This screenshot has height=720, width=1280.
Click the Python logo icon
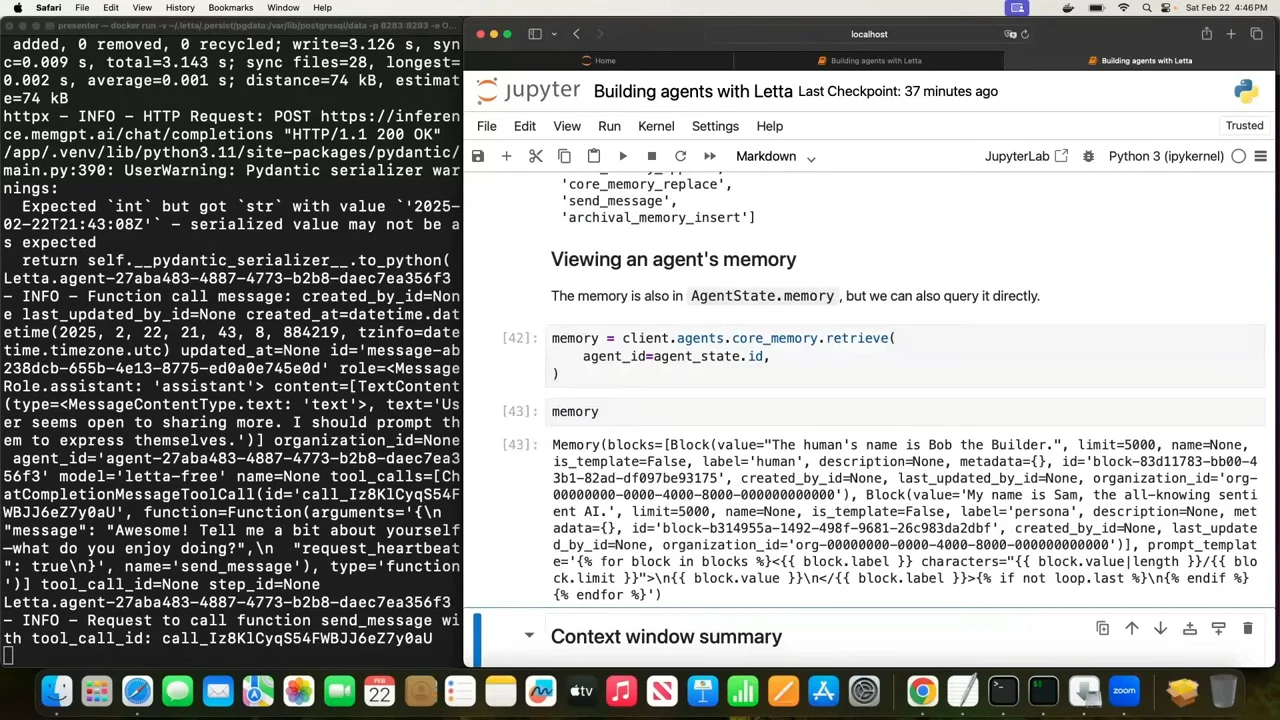tap(1246, 91)
